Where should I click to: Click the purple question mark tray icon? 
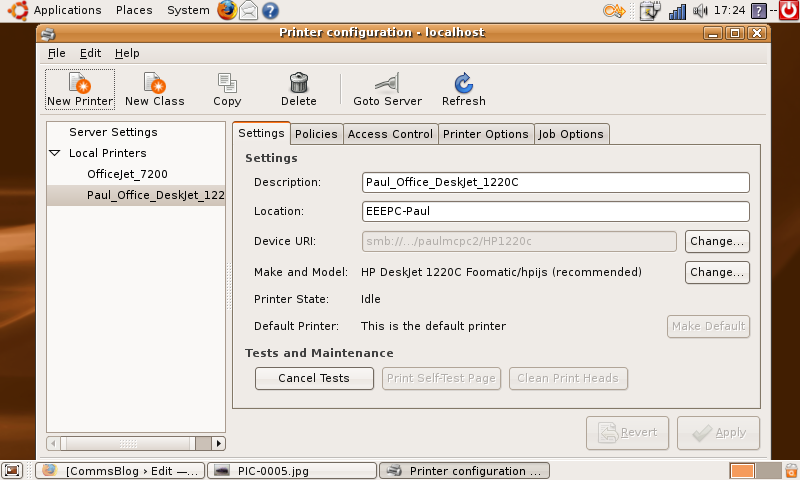pyautogui.click(x=759, y=11)
